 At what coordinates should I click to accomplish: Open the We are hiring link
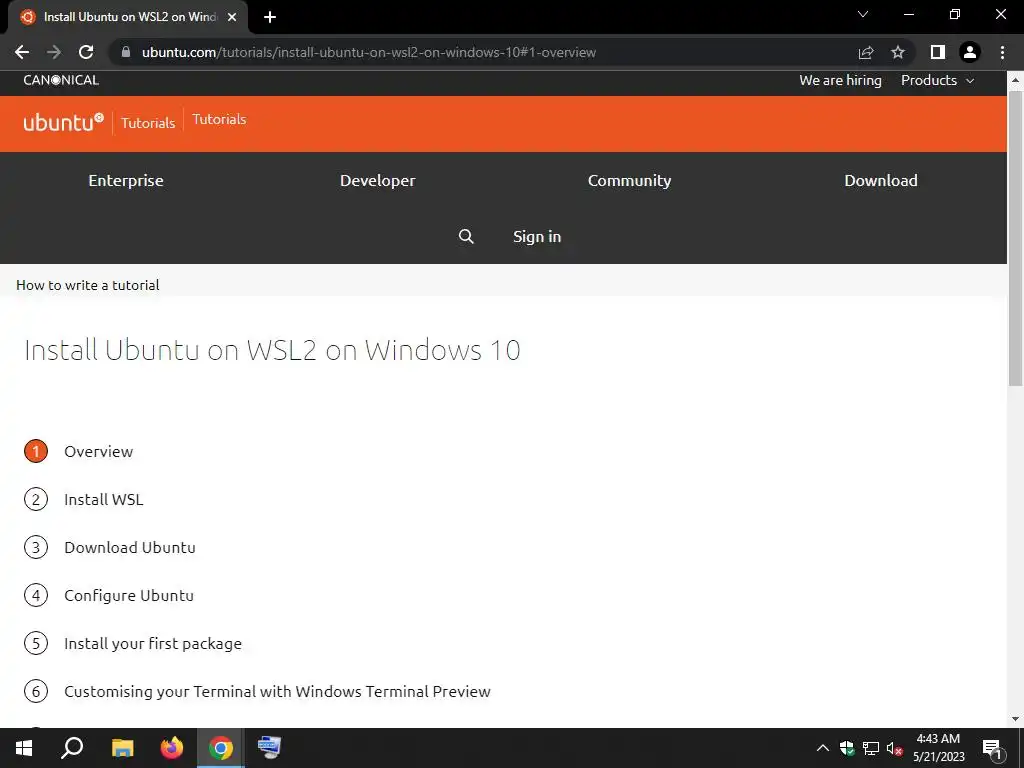(x=840, y=80)
